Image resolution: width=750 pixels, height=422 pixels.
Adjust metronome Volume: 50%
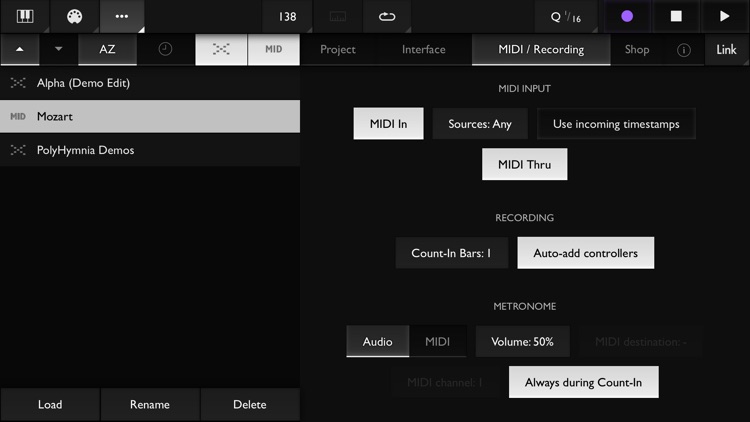[x=522, y=341]
